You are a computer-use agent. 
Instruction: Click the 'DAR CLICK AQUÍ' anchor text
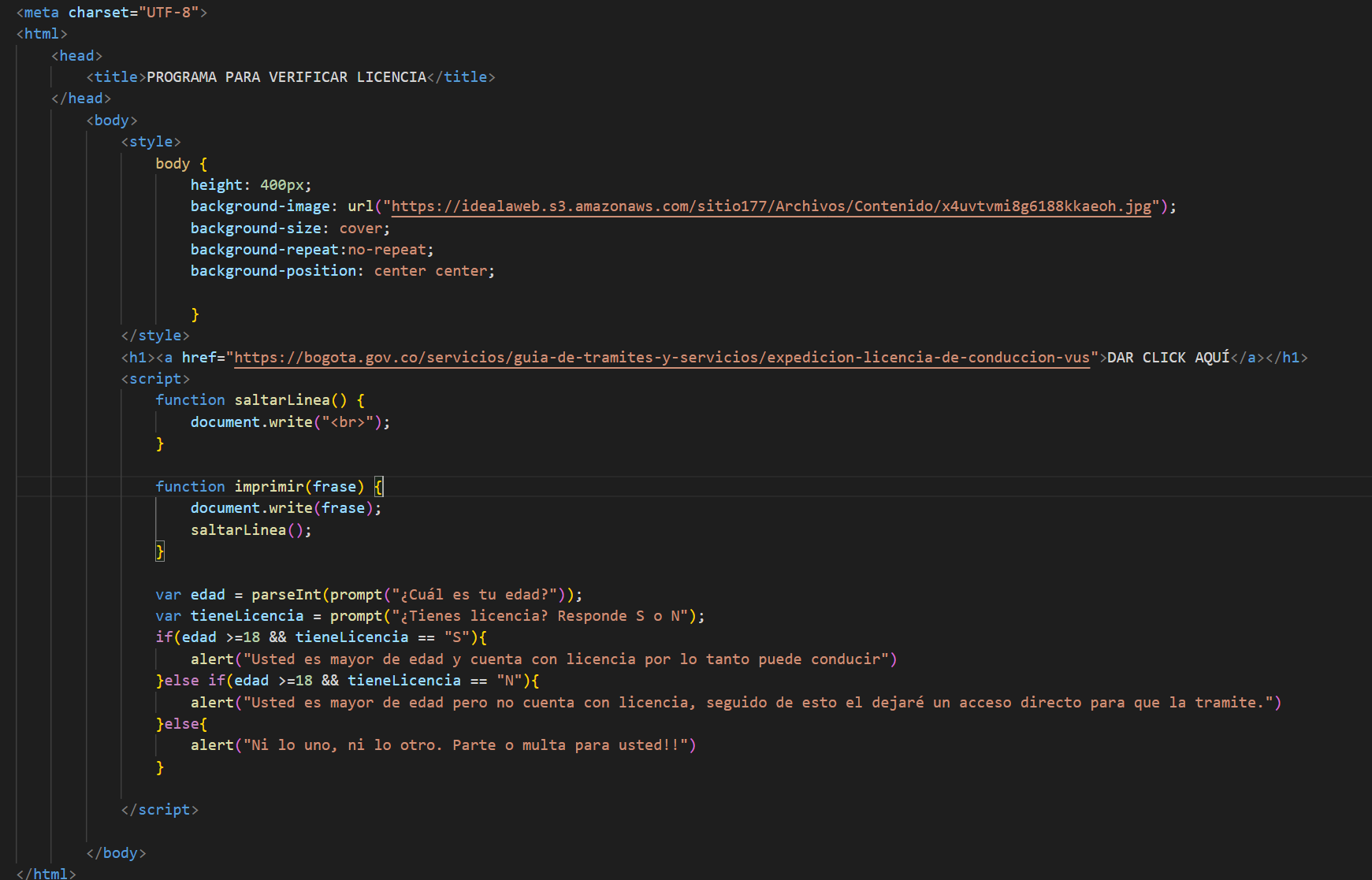(x=1169, y=358)
